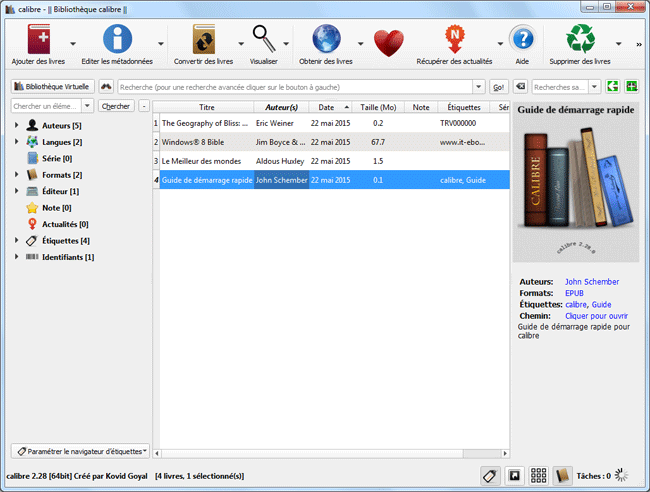Click the red heart donate icon
The image size is (650, 492).
point(388,42)
